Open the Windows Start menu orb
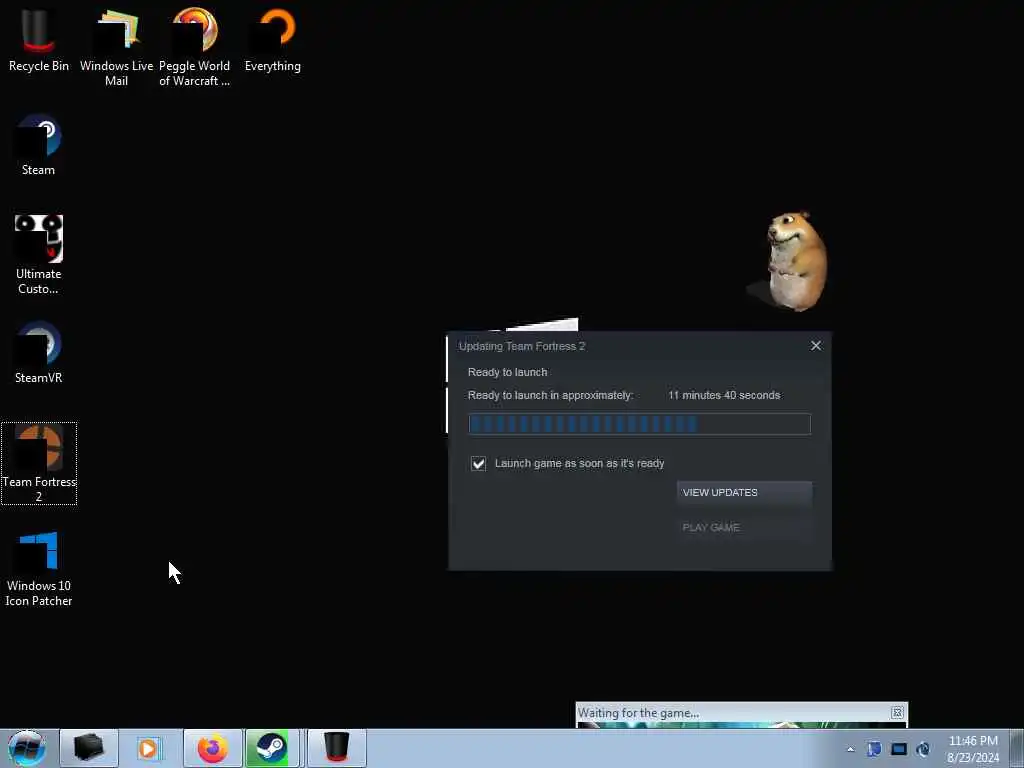Screen dimensions: 1024x768 point(27,748)
